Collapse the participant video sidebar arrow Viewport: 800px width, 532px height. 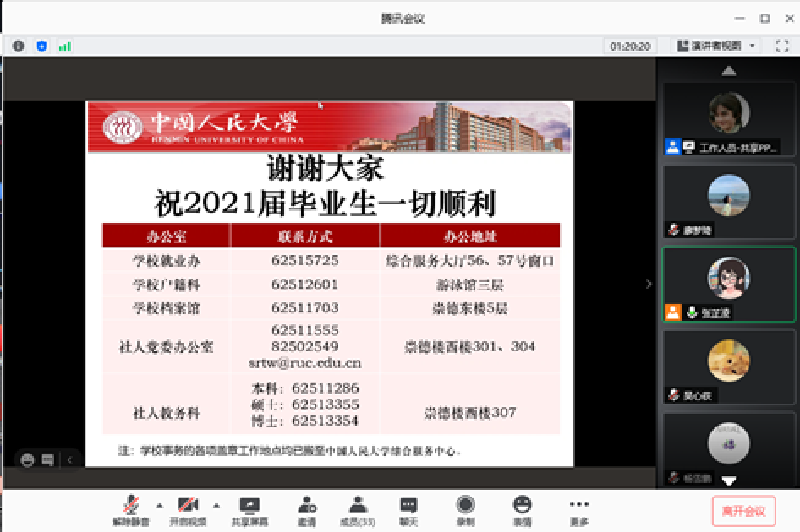tap(648, 285)
